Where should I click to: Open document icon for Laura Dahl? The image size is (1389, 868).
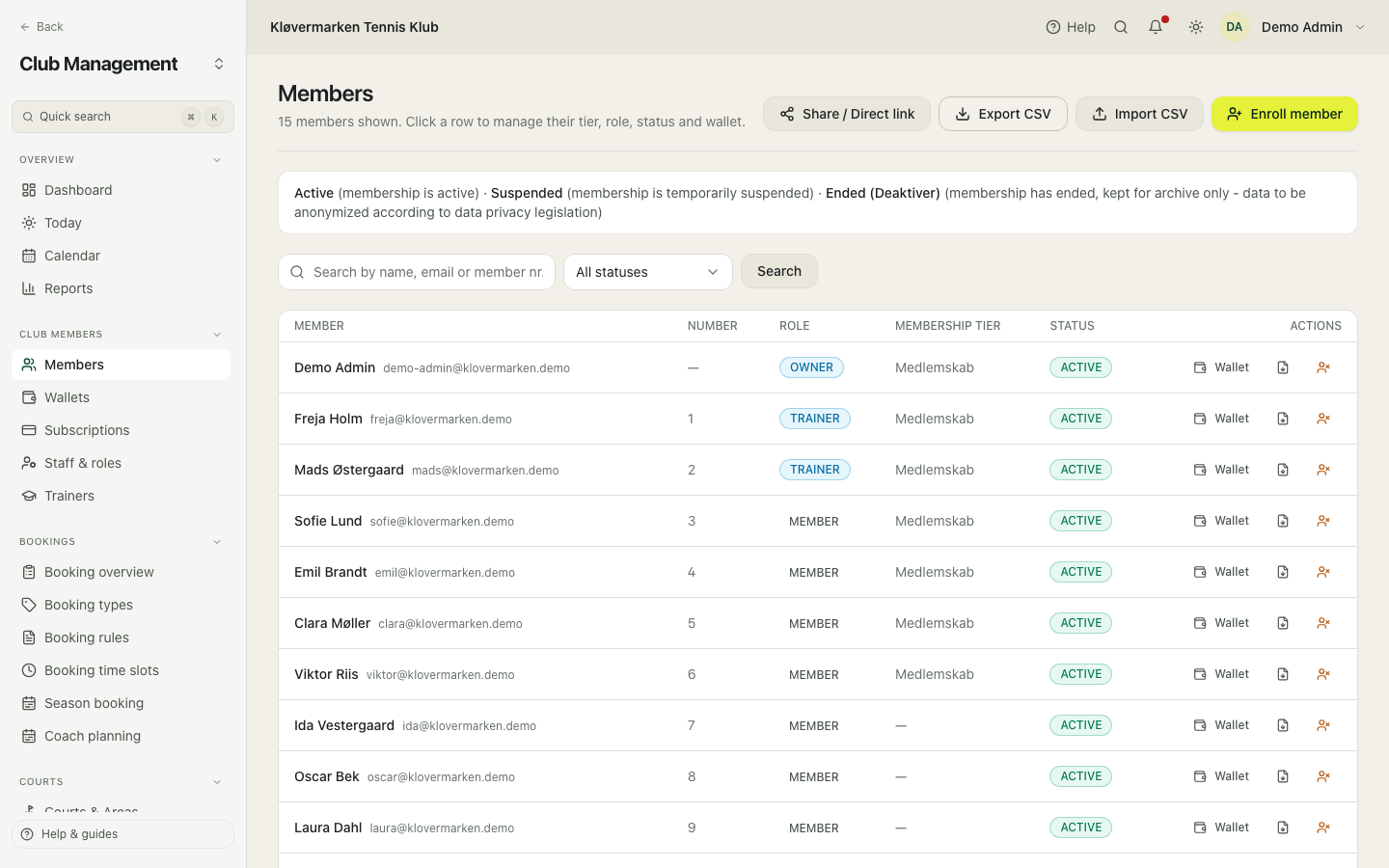(x=1283, y=827)
